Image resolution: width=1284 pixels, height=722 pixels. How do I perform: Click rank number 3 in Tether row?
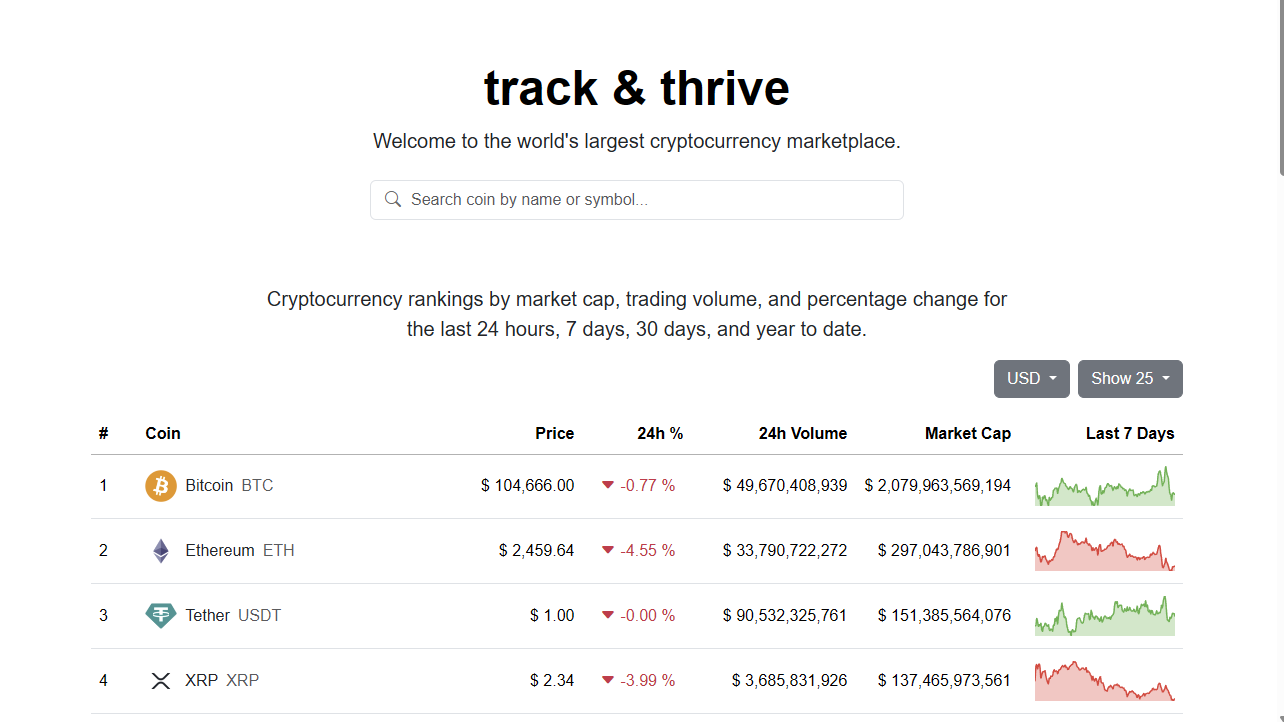click(x=103, y=616)
